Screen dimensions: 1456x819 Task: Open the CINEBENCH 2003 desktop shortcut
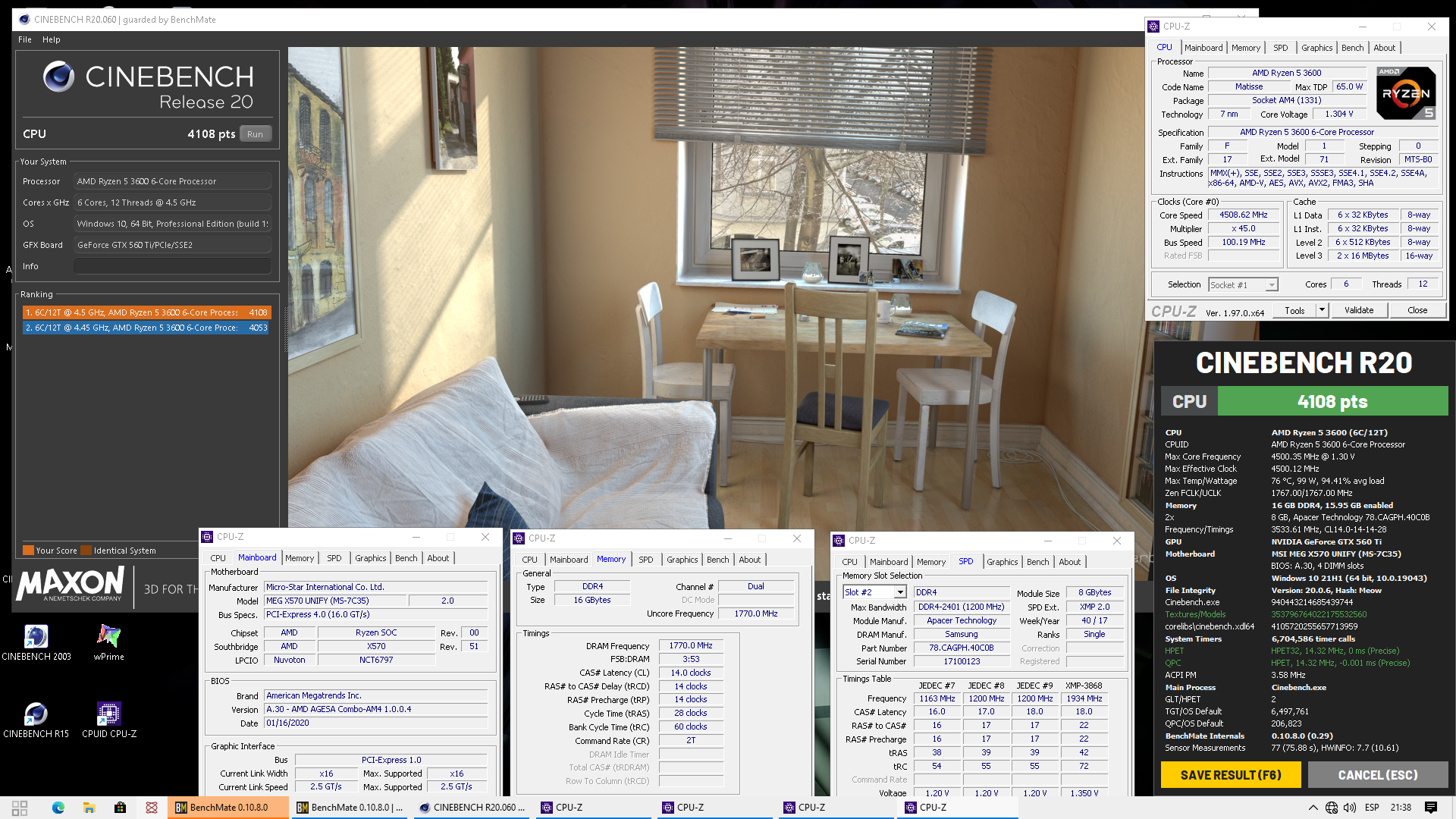click(x=36, y=642)
